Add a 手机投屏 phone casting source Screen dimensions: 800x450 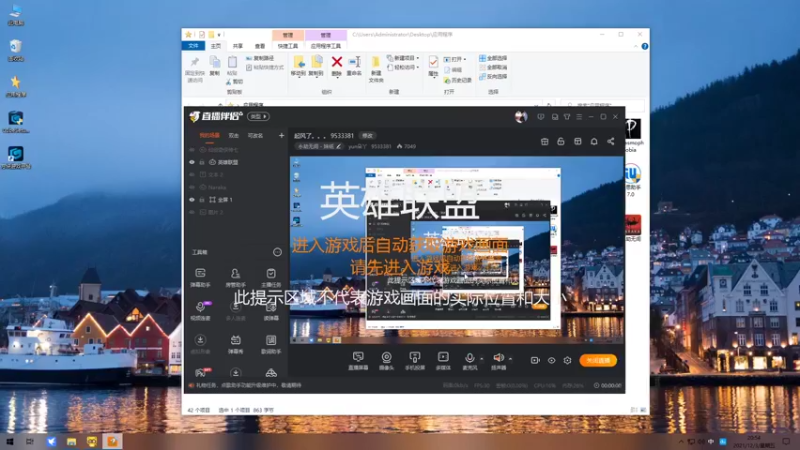[x=415, y=361]
